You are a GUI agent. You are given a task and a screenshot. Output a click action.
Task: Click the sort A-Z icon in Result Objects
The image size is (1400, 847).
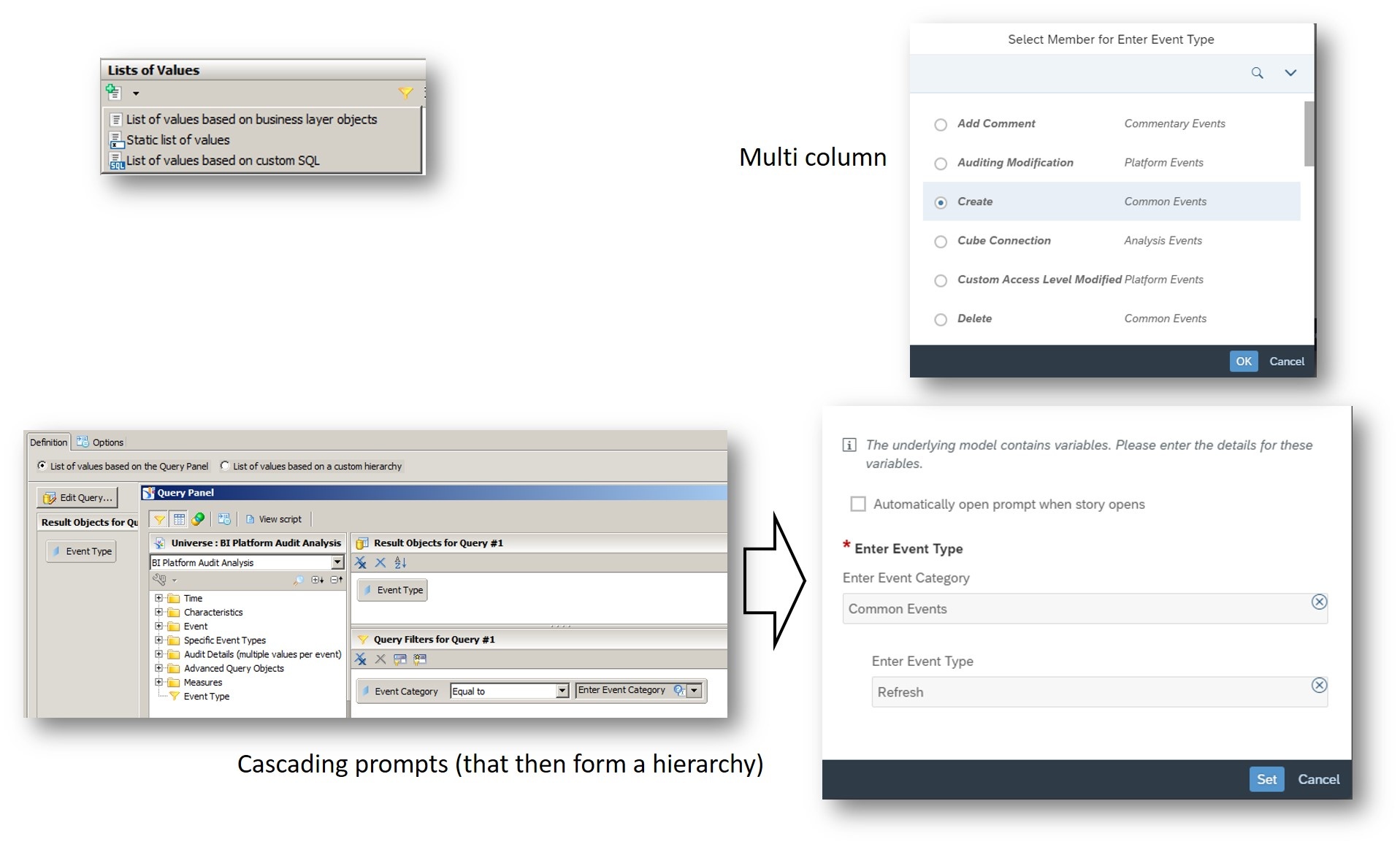(400, 562)
